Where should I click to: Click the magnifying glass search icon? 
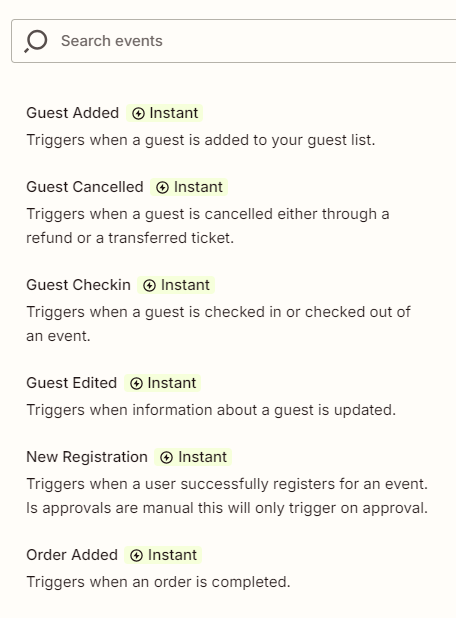tap(36, 41)
